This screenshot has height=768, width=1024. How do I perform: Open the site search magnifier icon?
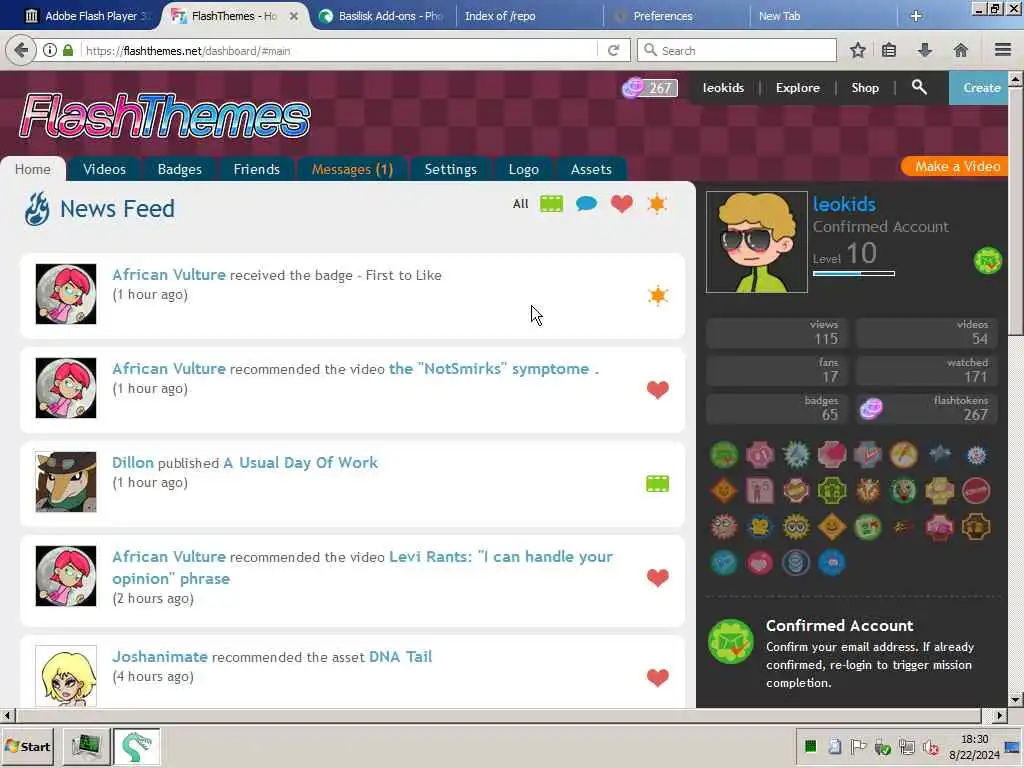(919, 87)
